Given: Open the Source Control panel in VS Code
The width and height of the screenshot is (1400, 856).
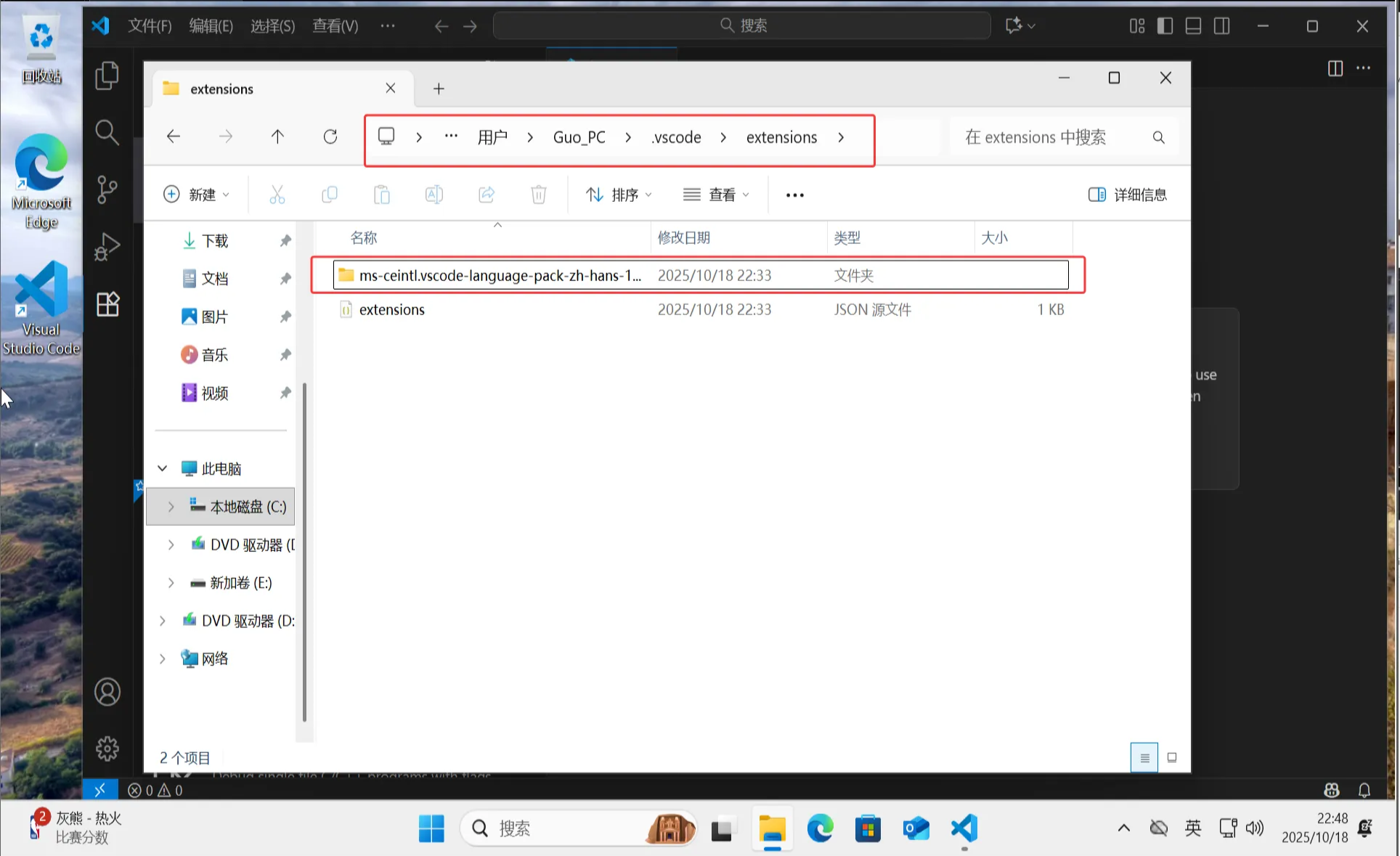Looking at the screenshot, I should point(107,189).
